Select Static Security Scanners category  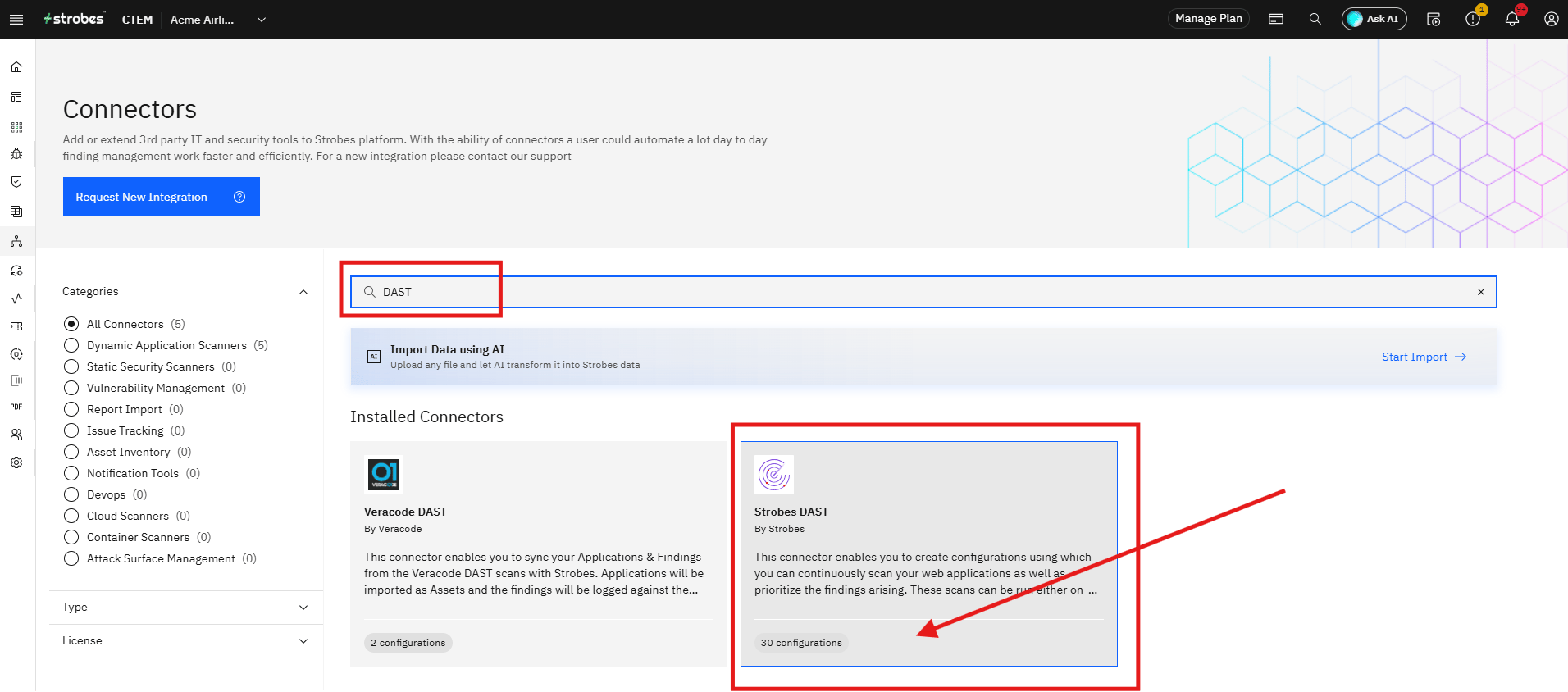click(x=71, y=366)
